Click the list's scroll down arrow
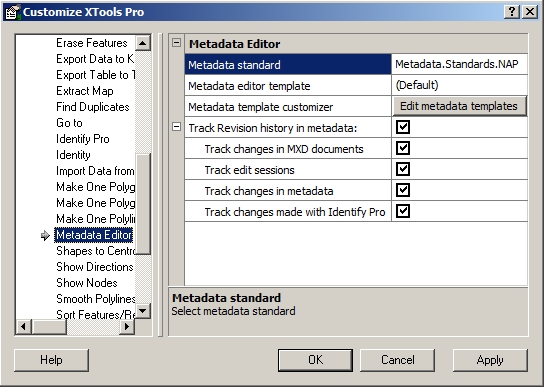The image size is (544, 387). (143, 311)
